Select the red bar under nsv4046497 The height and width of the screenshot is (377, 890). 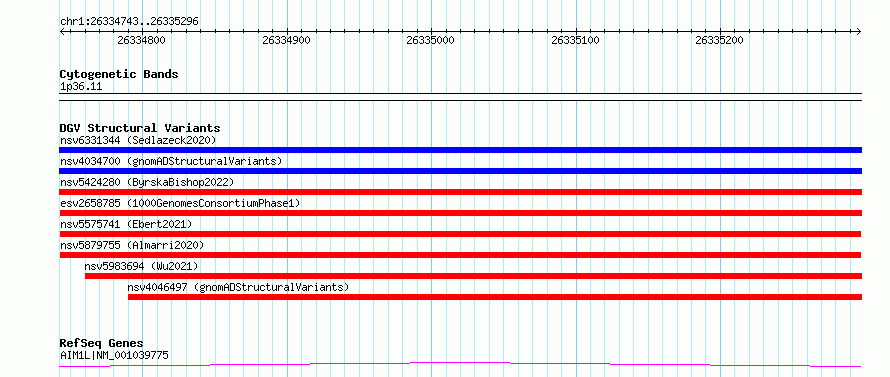[495, 297]
